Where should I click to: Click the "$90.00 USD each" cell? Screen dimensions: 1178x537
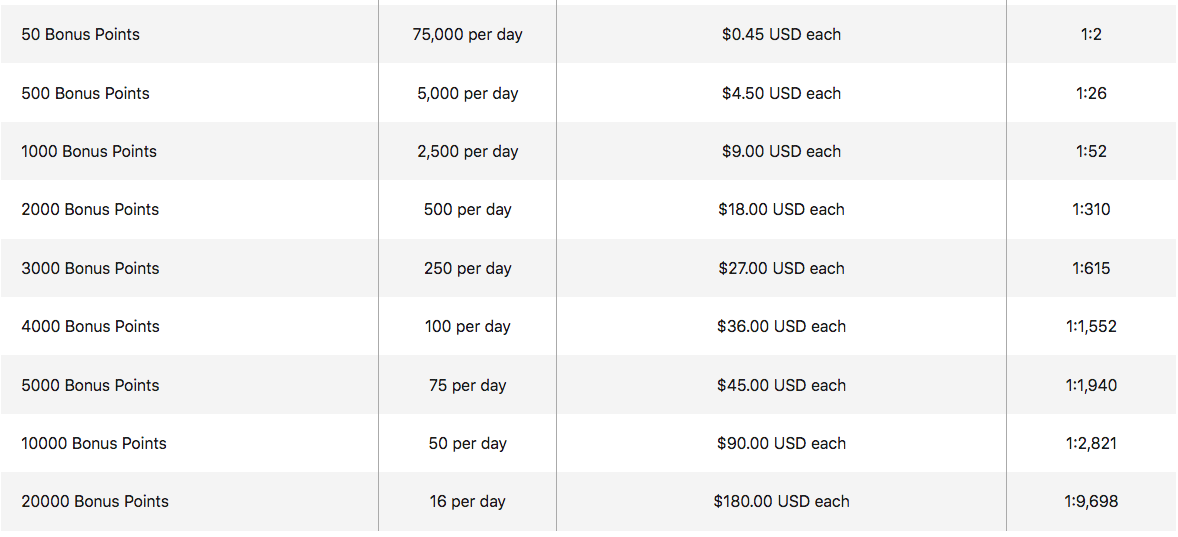[781, 443]
